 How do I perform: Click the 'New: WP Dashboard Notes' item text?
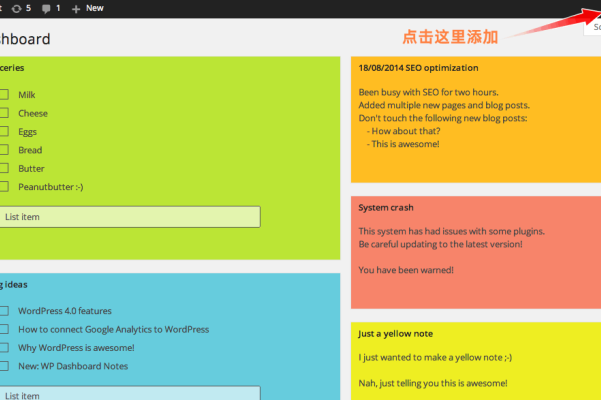(73, 366)
